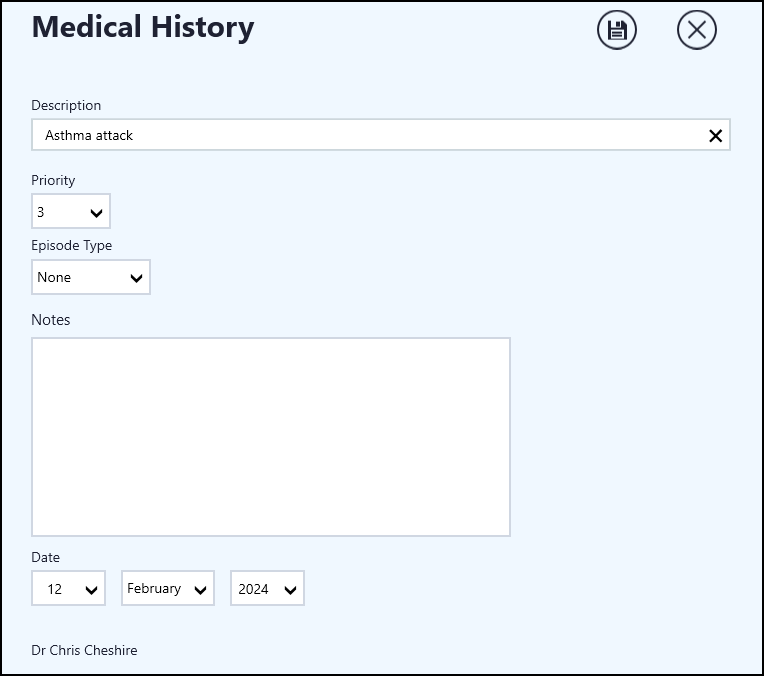Click the chevron arrow beside None
This screenshot has width=764, height=676.
click(x=137, y=279)
